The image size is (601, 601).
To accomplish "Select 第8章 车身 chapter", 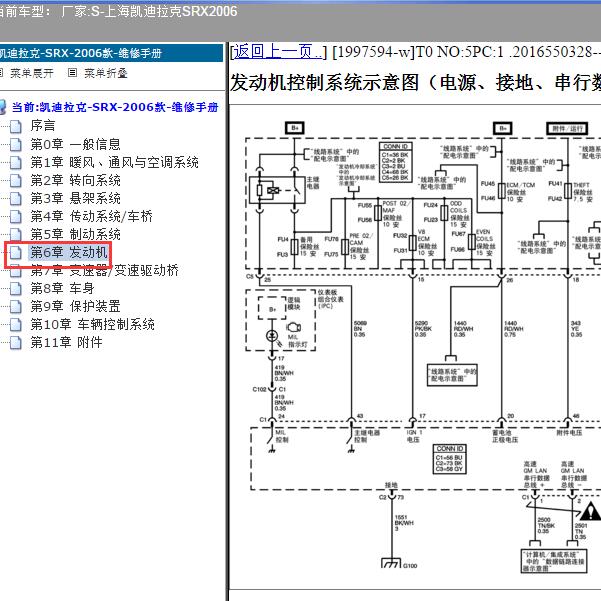I will [x=62, y=288].
